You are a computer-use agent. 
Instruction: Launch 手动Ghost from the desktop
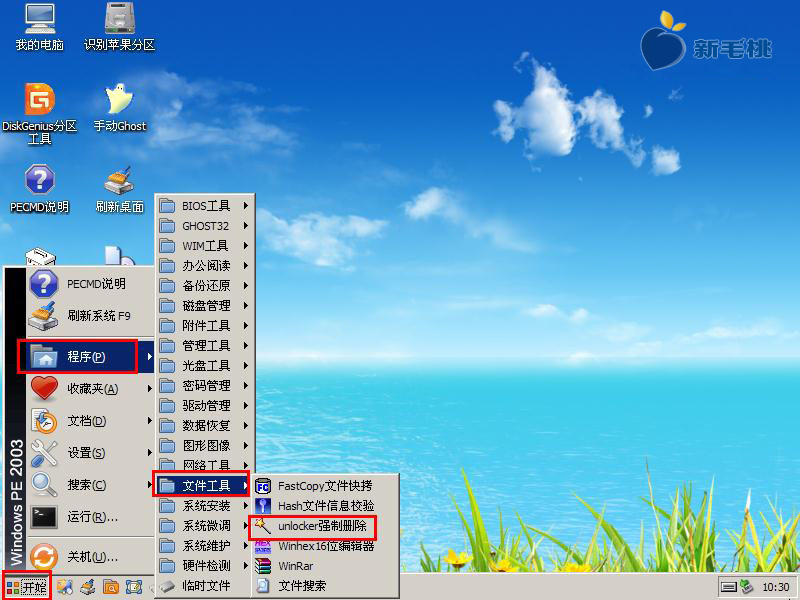click(119, 108)
